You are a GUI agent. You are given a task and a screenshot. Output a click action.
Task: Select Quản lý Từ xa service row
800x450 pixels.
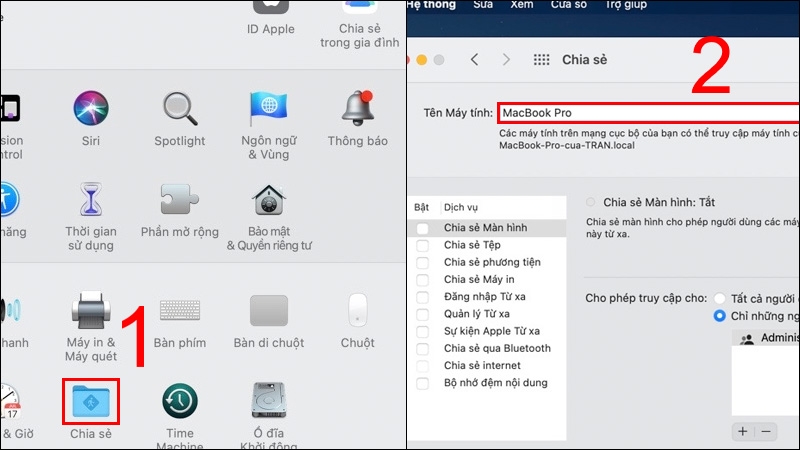click(x=487, y=314)
